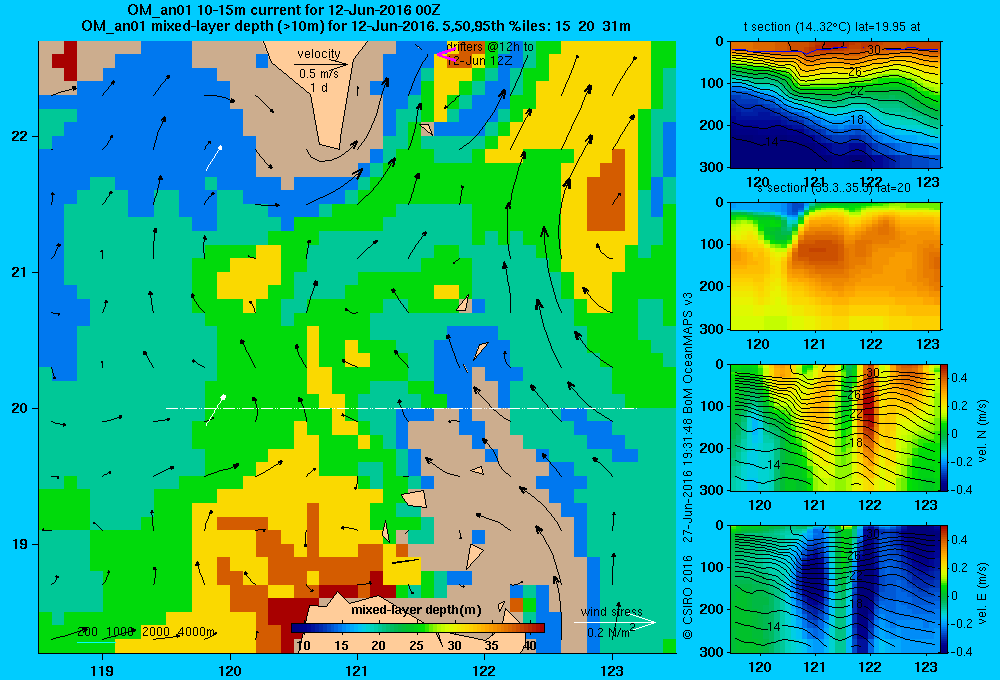This screenshot has height=680, width=1000.
Task: Click the mixed-layer depth color bar
Action: 418,628
